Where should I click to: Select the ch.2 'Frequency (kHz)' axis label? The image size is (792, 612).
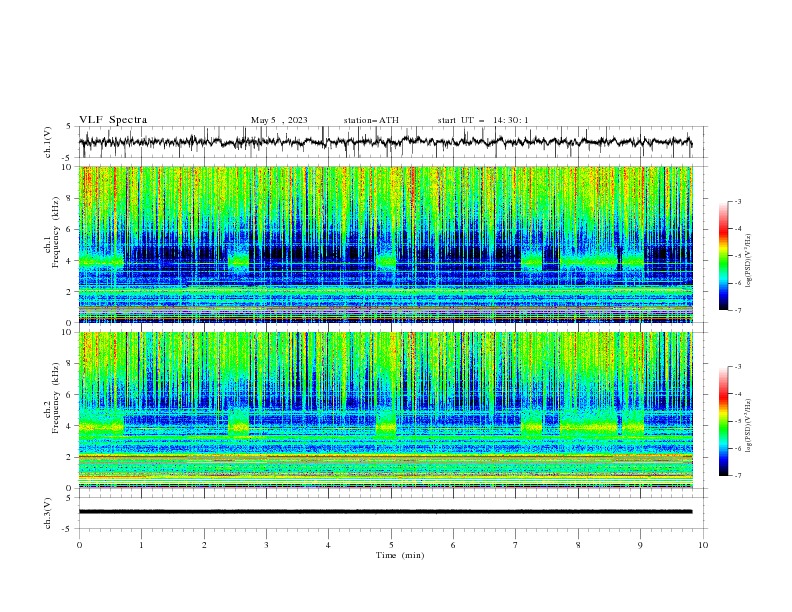point(56,398)
